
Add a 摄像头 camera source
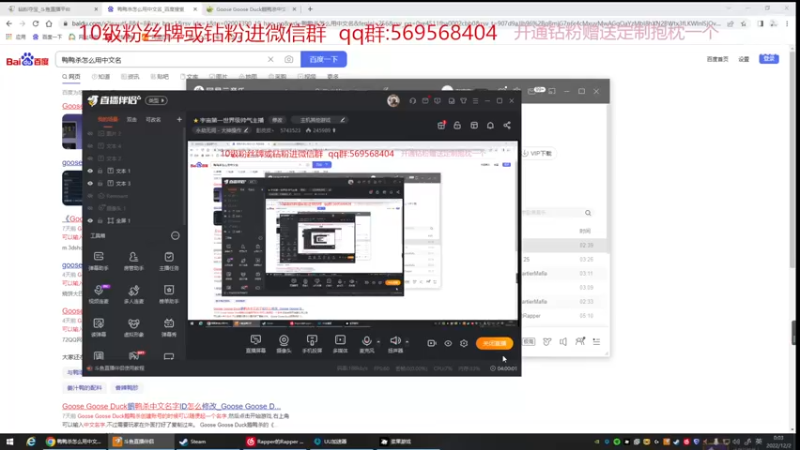[284, 343]
